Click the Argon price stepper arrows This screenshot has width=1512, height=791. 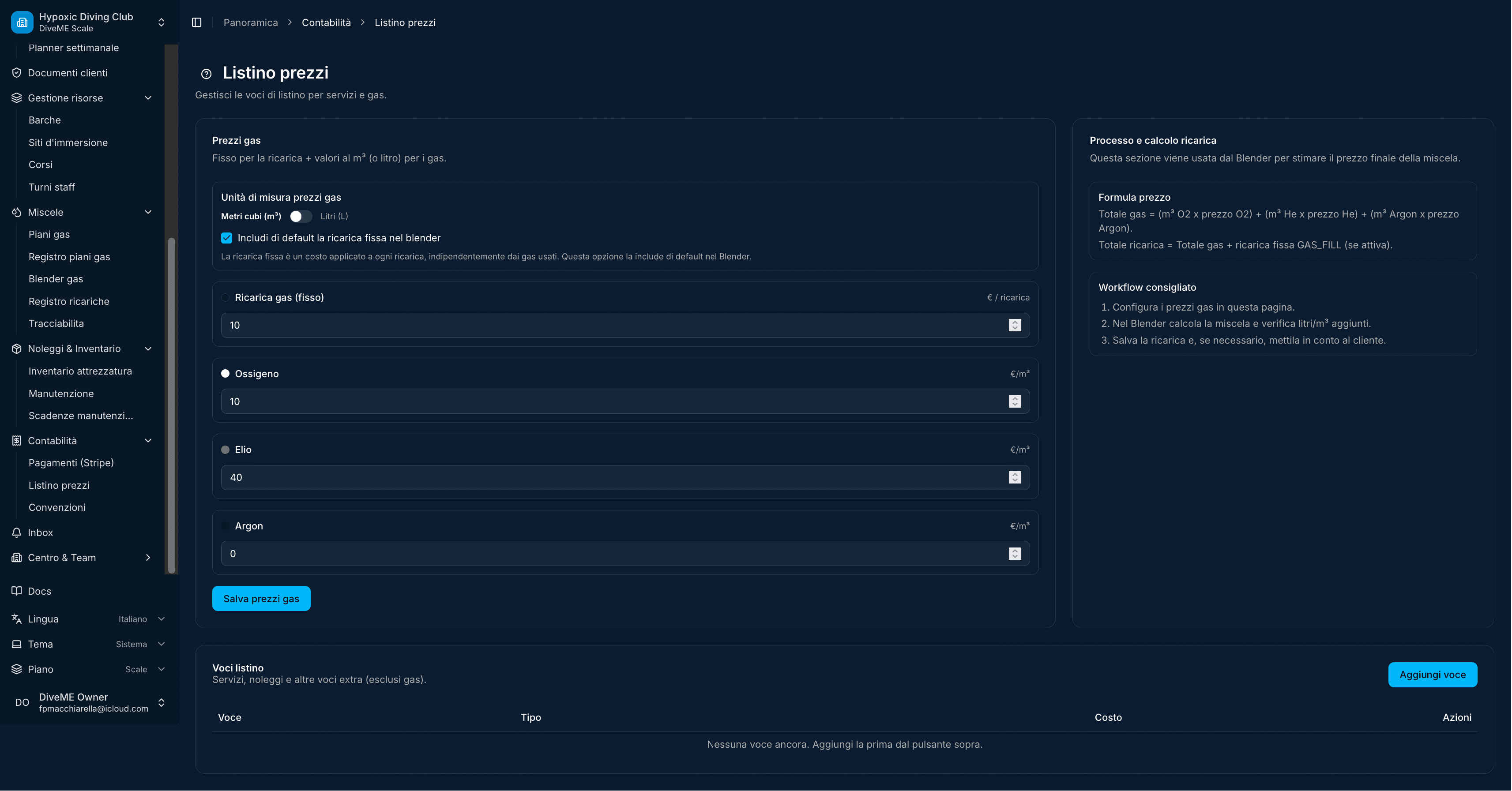click(x=1015, y=553)
